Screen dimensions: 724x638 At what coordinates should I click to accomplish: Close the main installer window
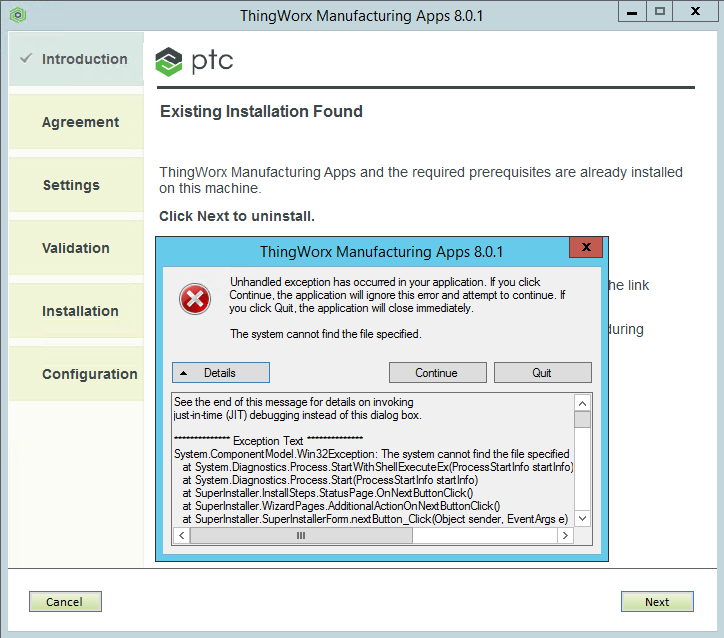tap(695, 11)
